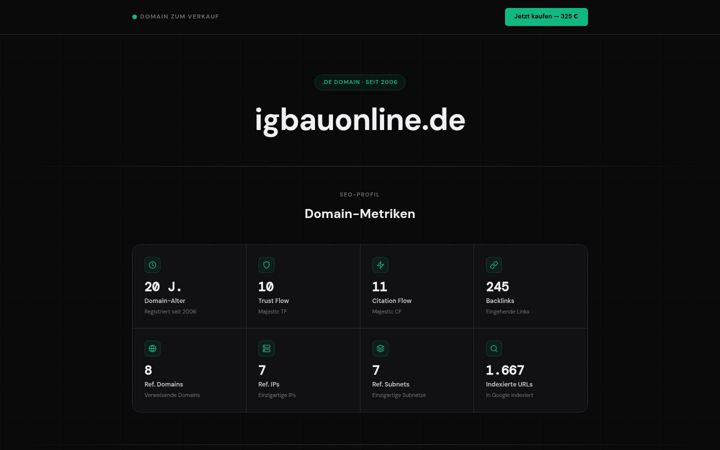Click the 1.667 indexed URLs value
The image size is (720, 450).
505,370
